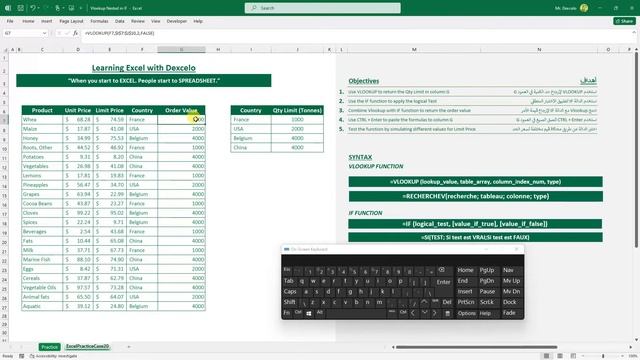
Task: Click the Windows logo key on On-Screen Keyboard
Action: click(309, 313)
